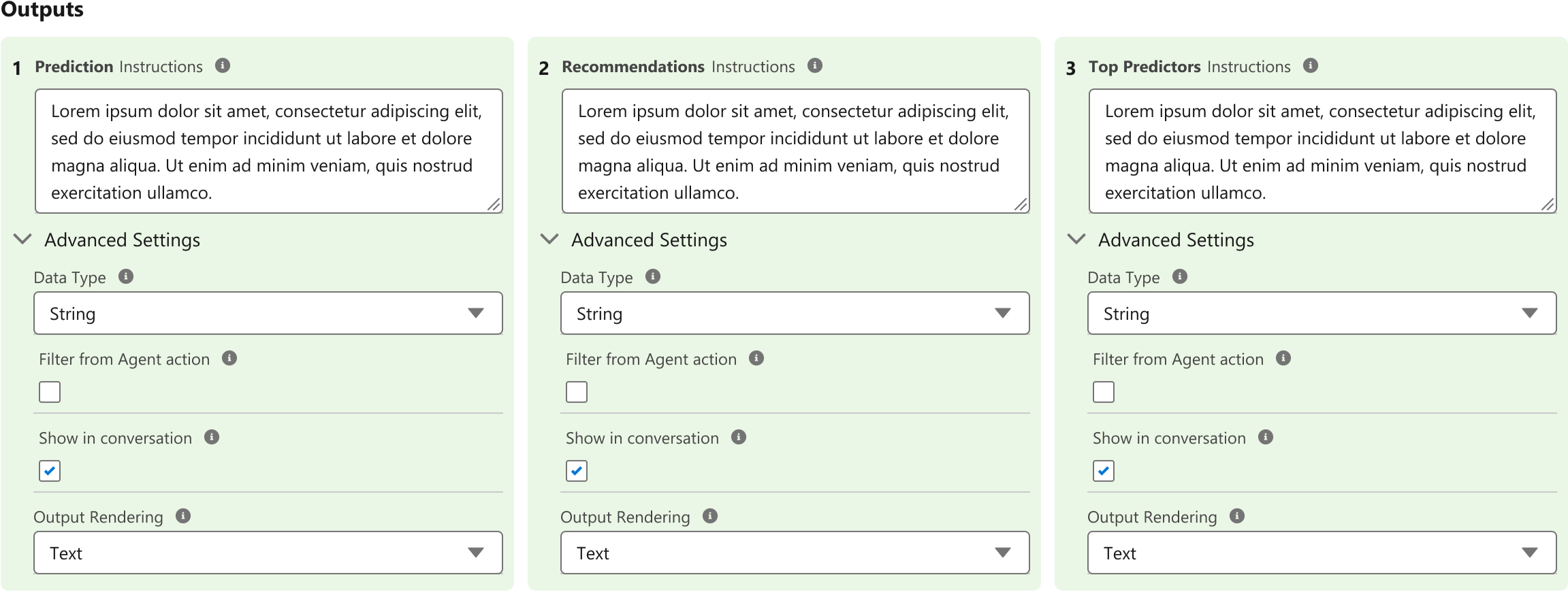Click Output Rendering info icon in Prediction card
The width and height of the screenshot is (1568, 592).
pyautogui.click(x=183, y=516)
